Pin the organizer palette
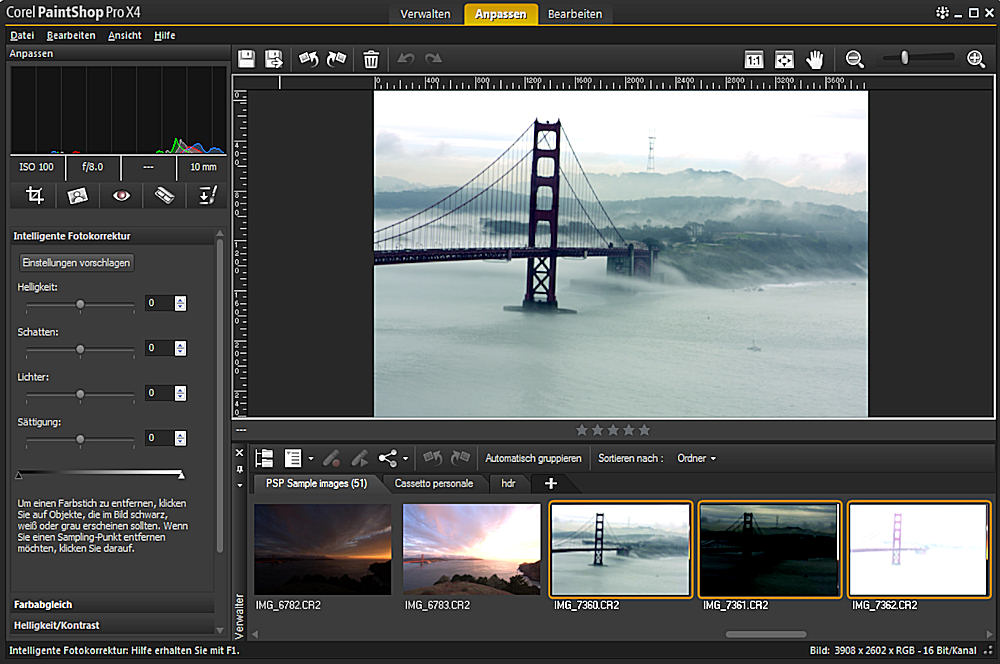 (x=240, y=469)
